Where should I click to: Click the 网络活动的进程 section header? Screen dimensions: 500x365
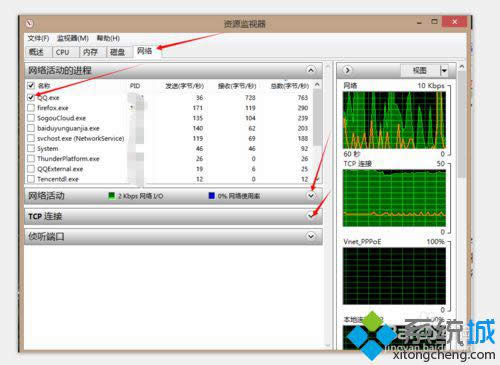173,70
